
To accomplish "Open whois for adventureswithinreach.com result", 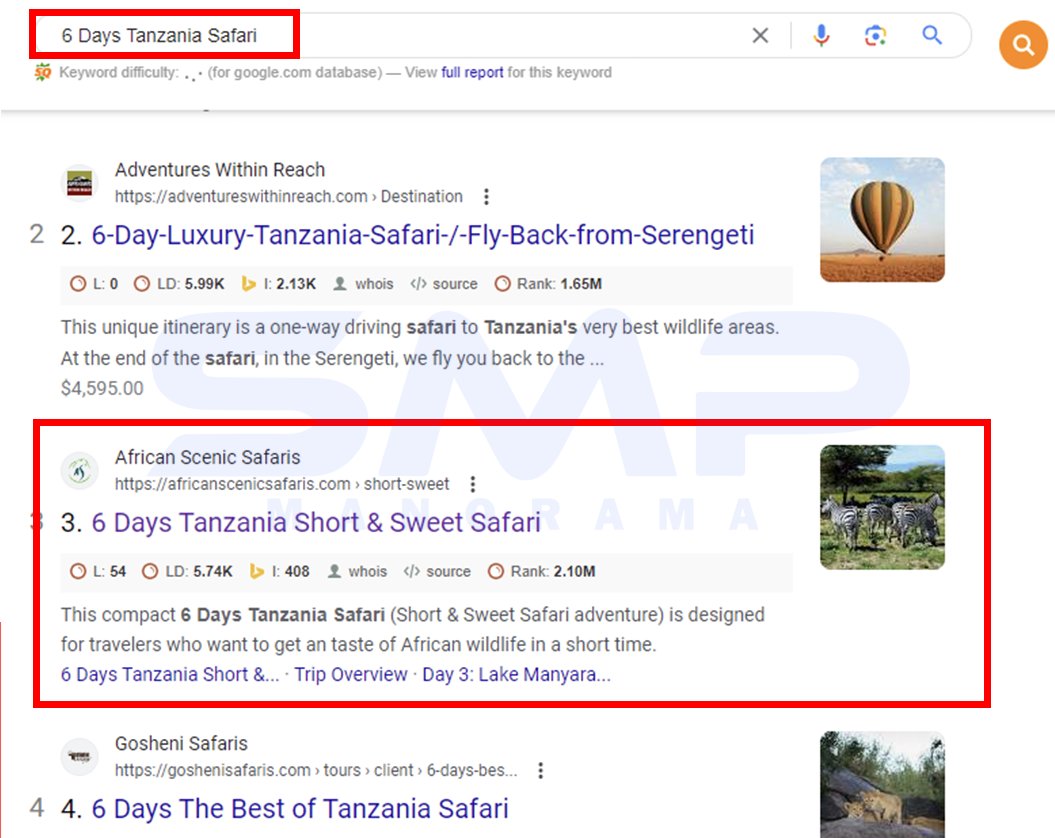I will 363,284.
